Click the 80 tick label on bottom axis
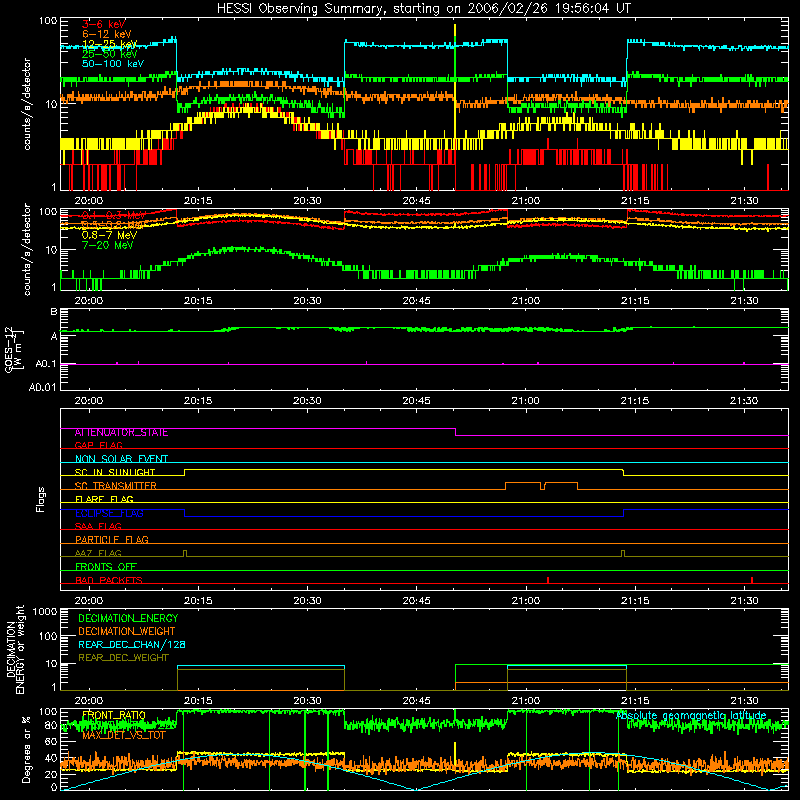Screen dimensions: 800x800 tap(51, 726)
